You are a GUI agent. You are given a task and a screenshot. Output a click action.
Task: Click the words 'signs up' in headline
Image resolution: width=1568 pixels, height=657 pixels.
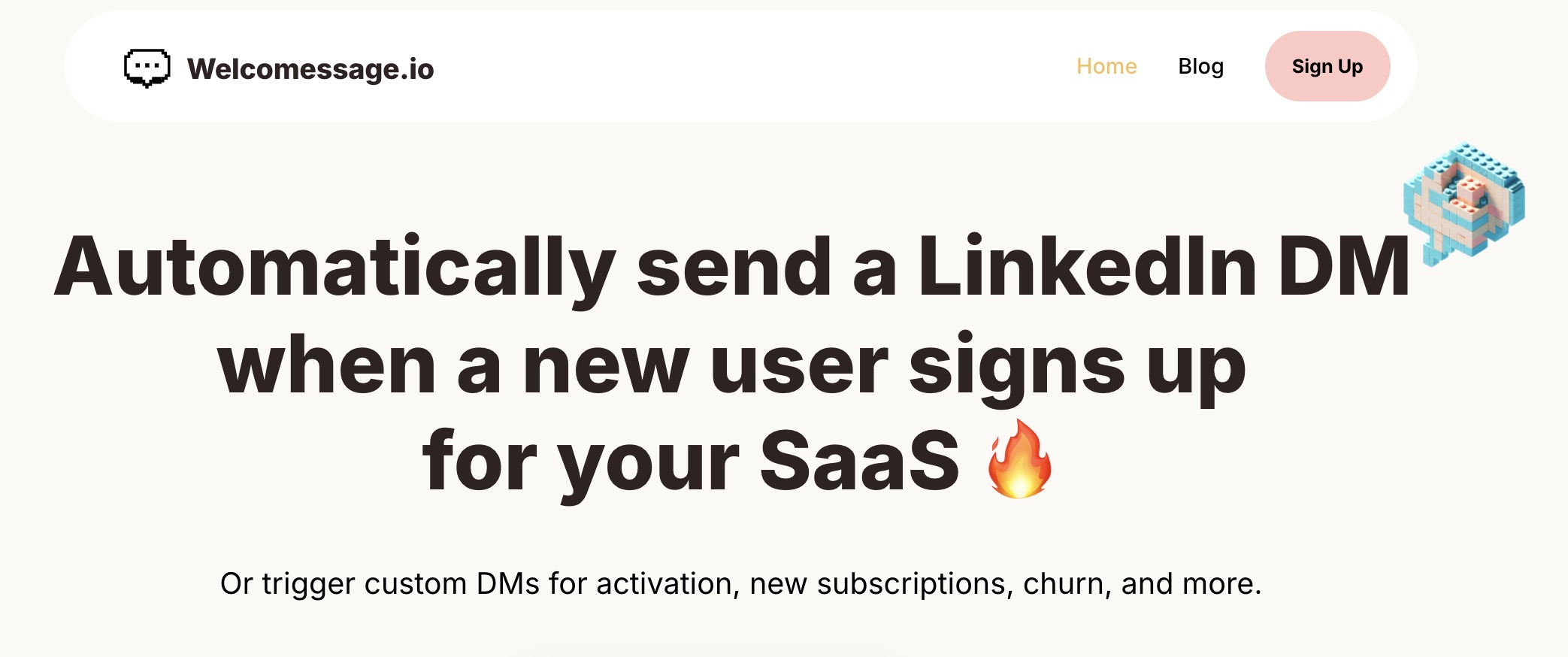pyautogui.click(x=1076, y=366)
